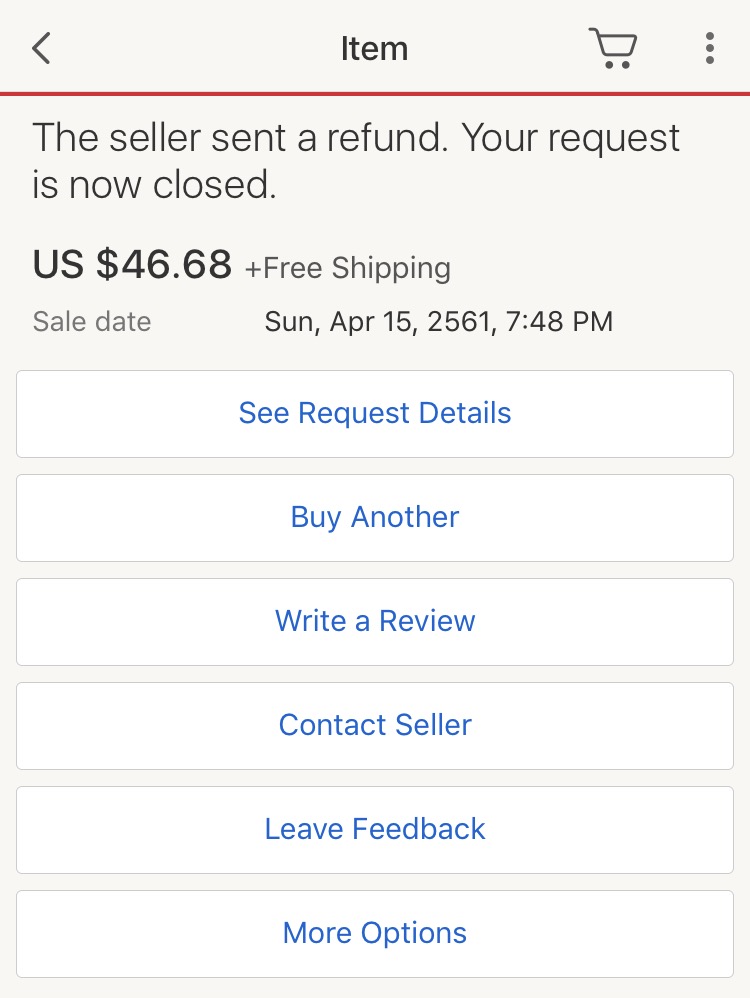Open the three-dot overflow menu
The width and height of the screenshot is (750, 998).
[x=710, y=48]
